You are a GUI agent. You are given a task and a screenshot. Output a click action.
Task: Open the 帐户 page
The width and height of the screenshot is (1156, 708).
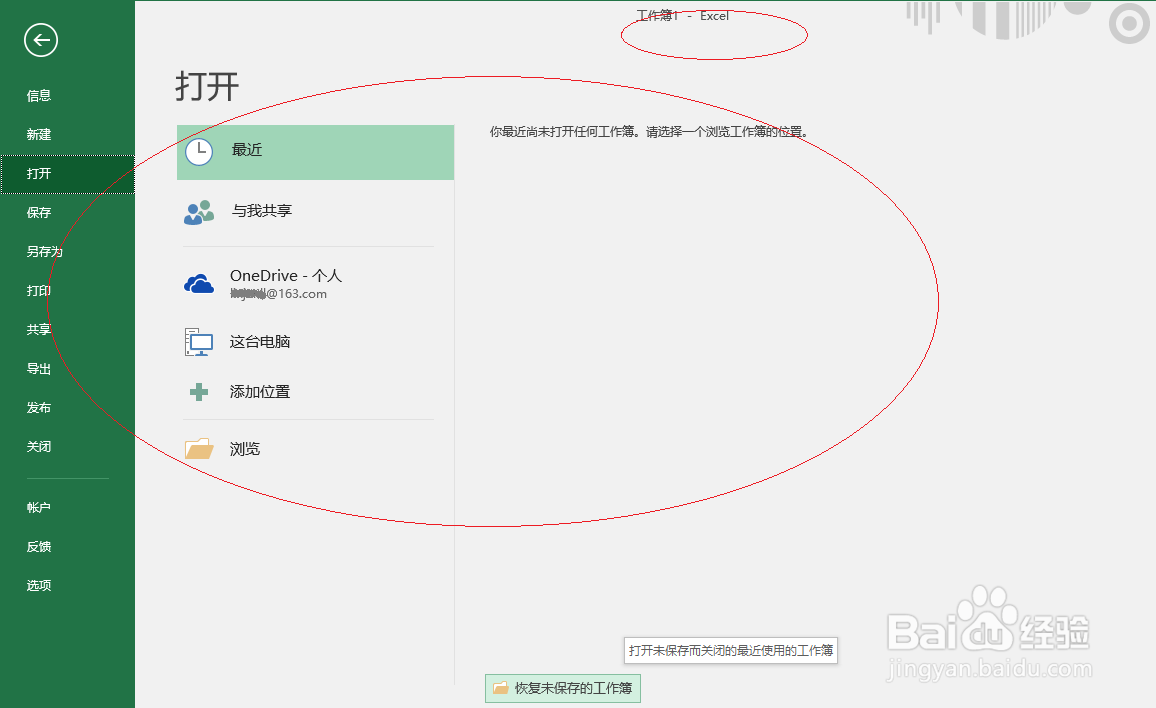pos(39,507)
